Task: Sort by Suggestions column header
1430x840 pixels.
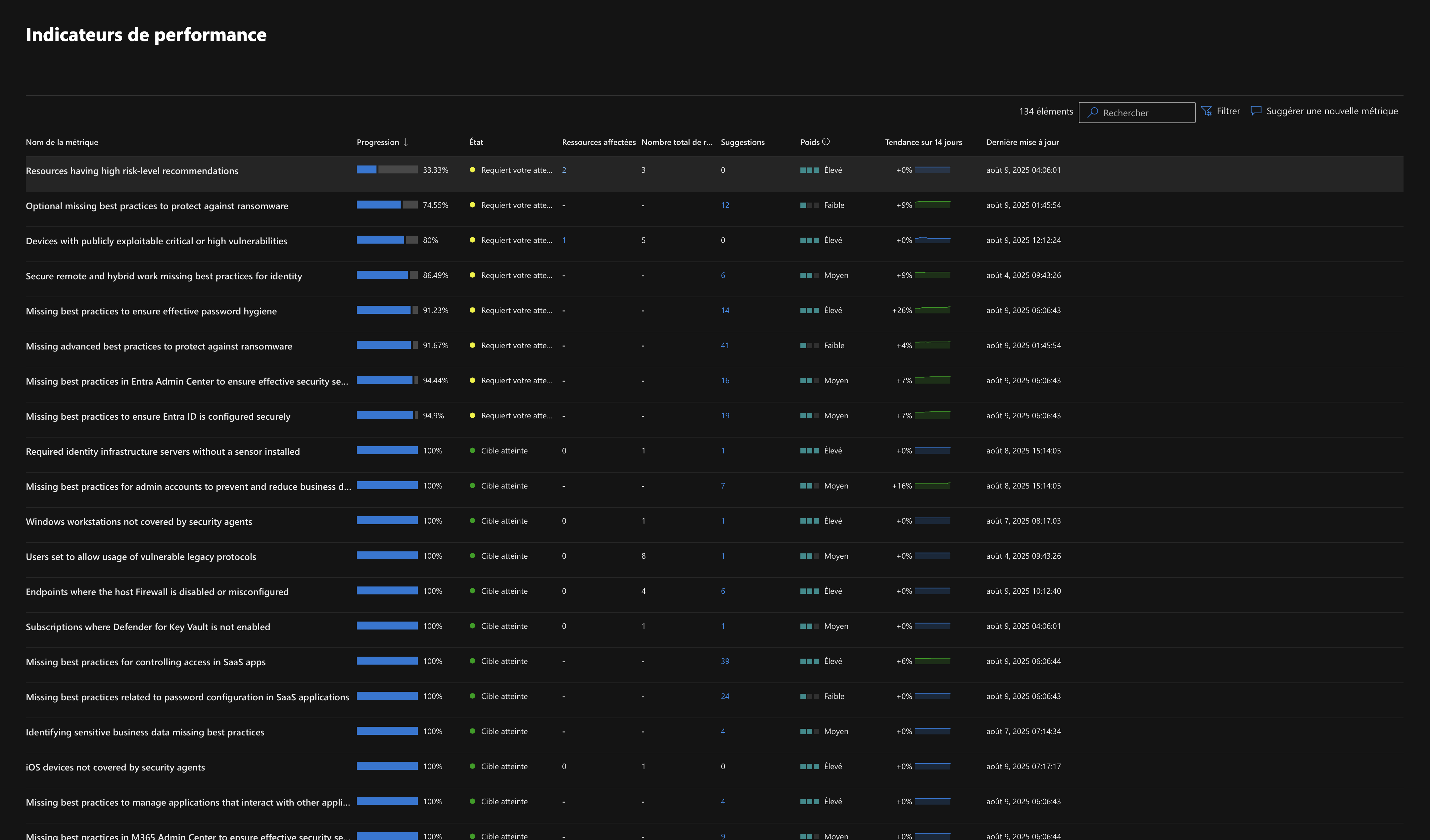Action: click(x=742, y=142)
